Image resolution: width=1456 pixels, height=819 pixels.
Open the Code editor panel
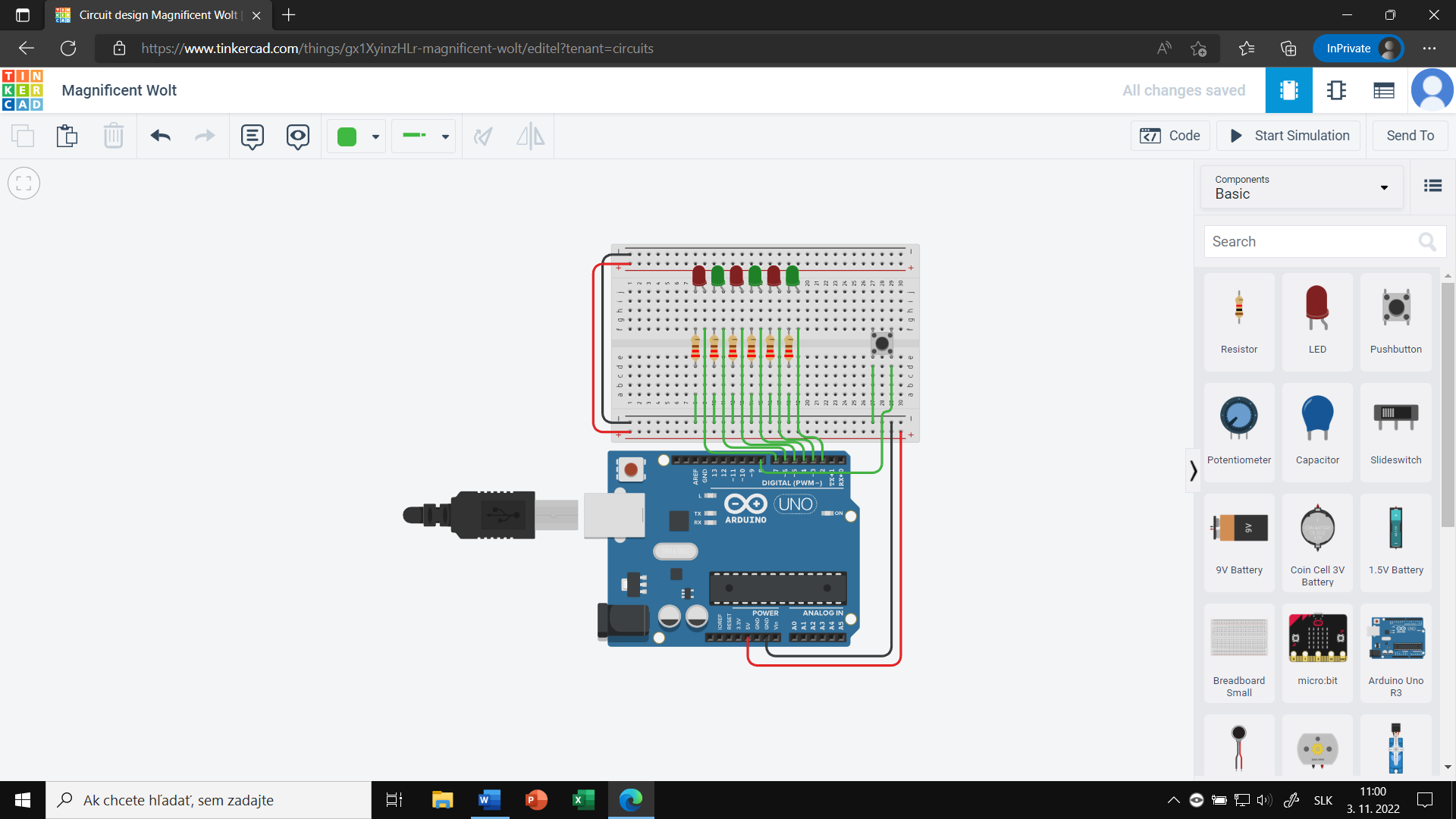(1170, 136)
